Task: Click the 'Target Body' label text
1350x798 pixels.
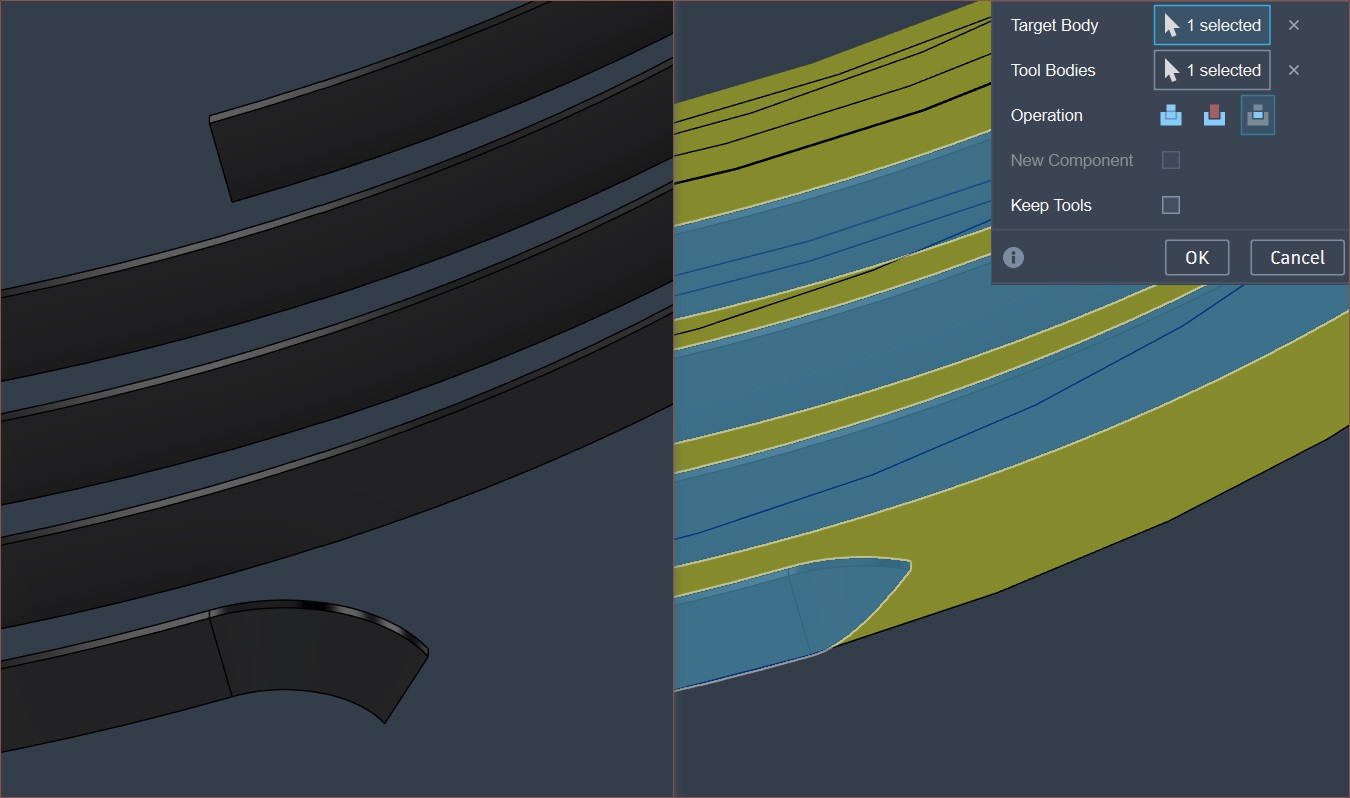Action: (1054, 26)
